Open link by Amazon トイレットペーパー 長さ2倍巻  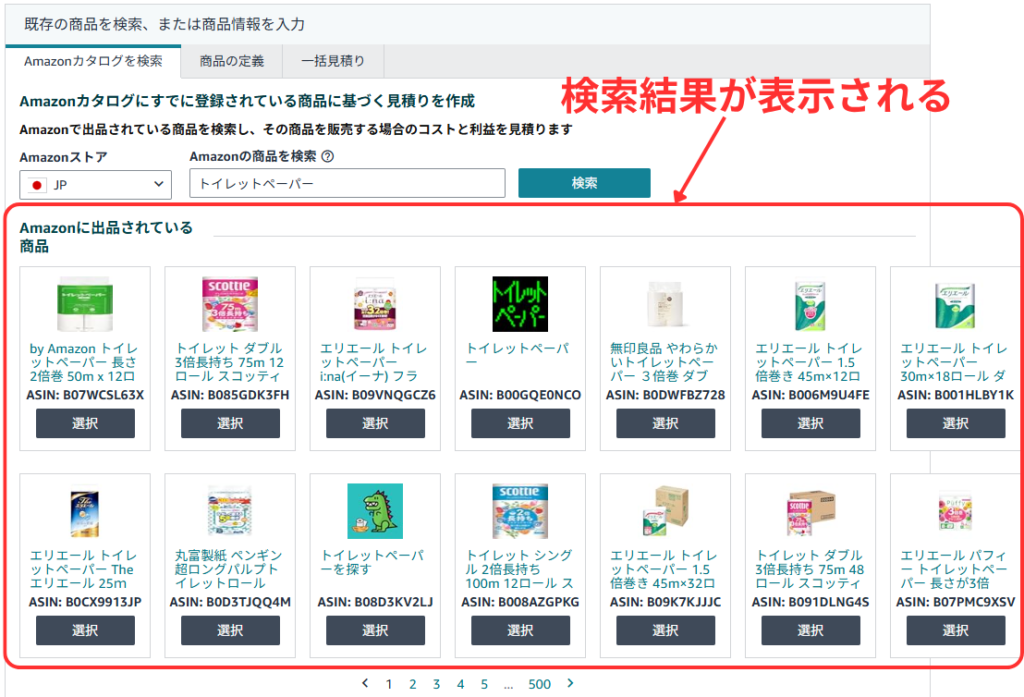(84, 363)
